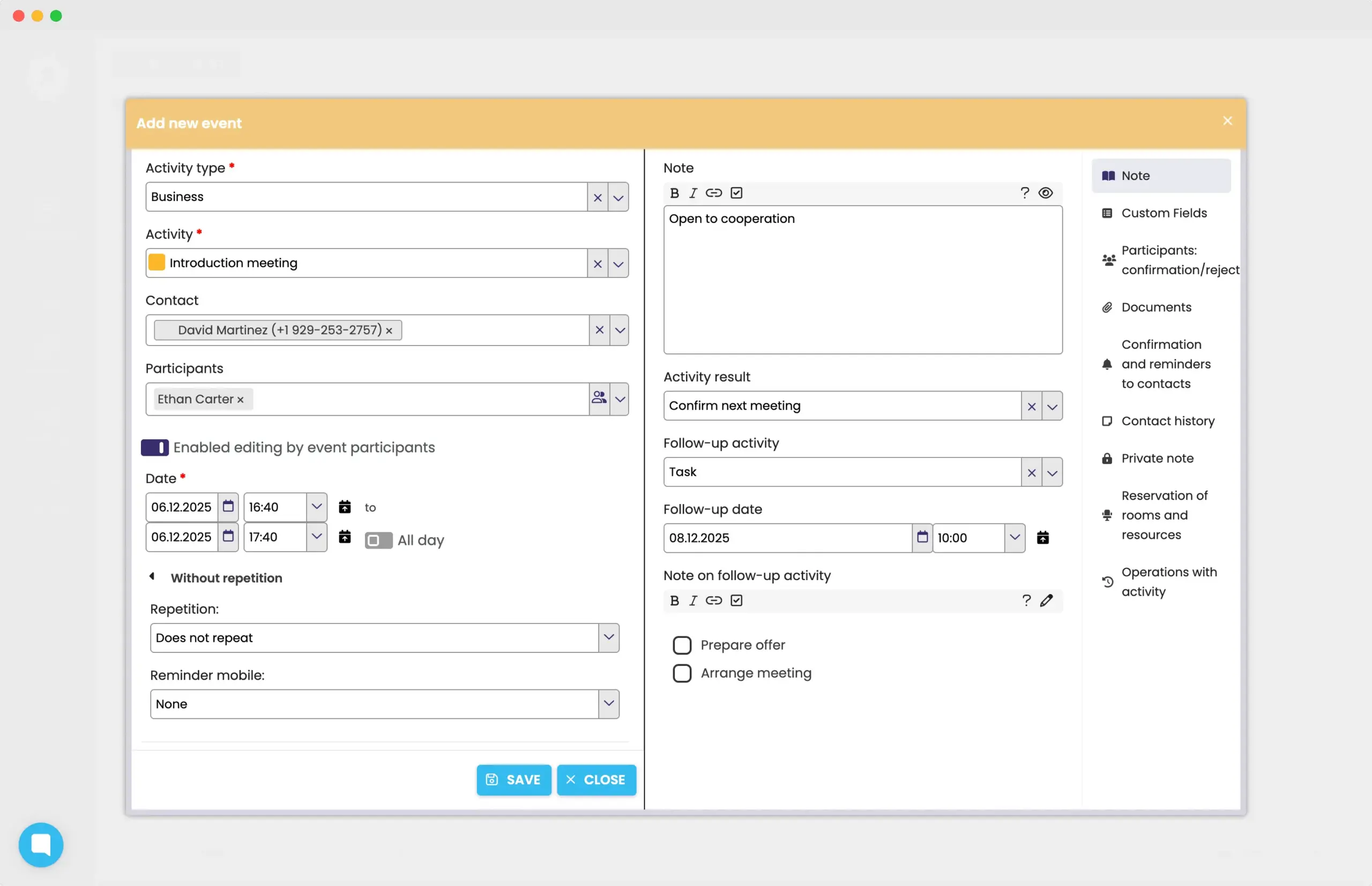1372x886 pixels.
Task: Click add participants people icon
Action: (x=599, y=399)
